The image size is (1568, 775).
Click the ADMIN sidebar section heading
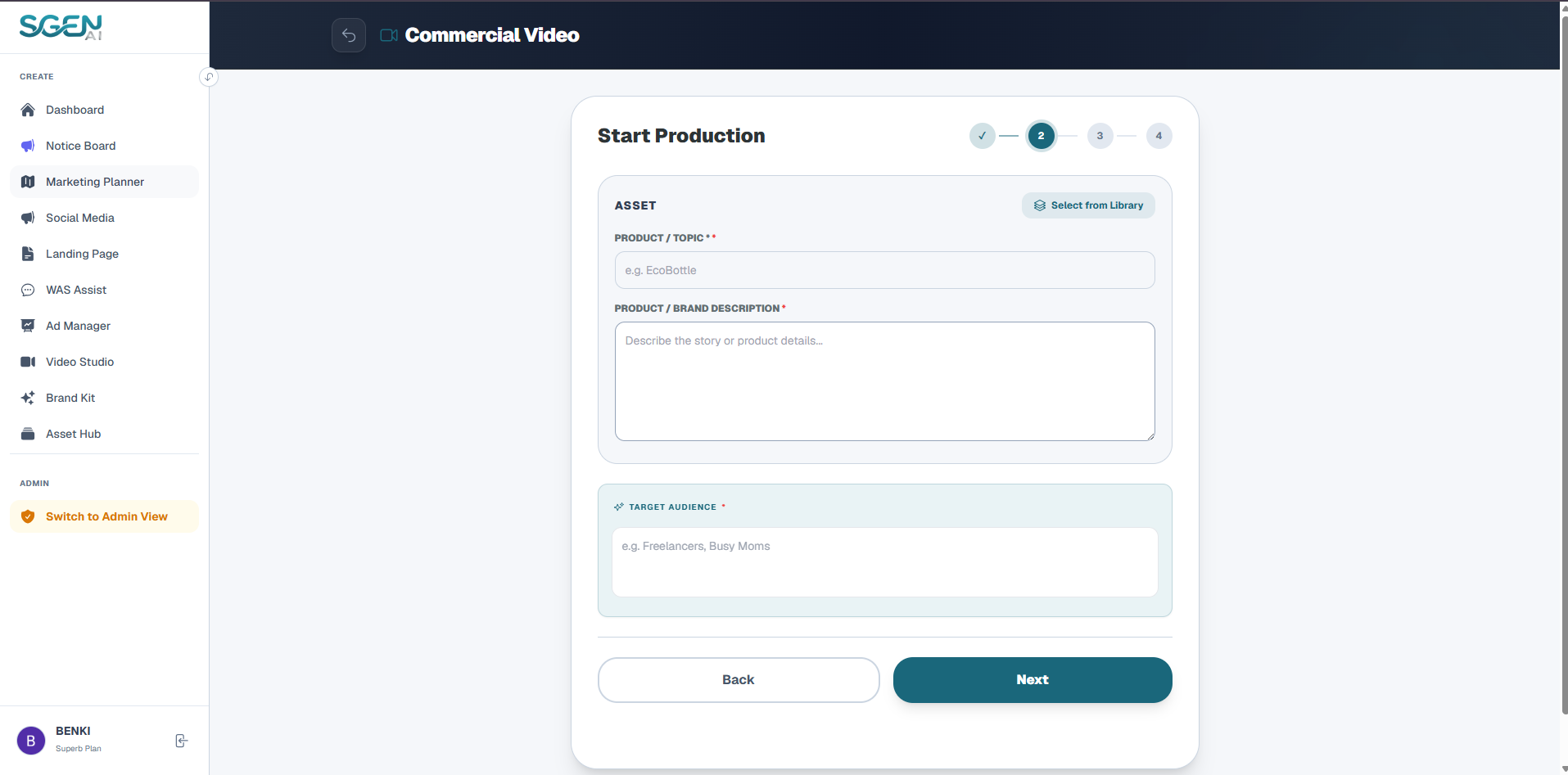(34, 484)
